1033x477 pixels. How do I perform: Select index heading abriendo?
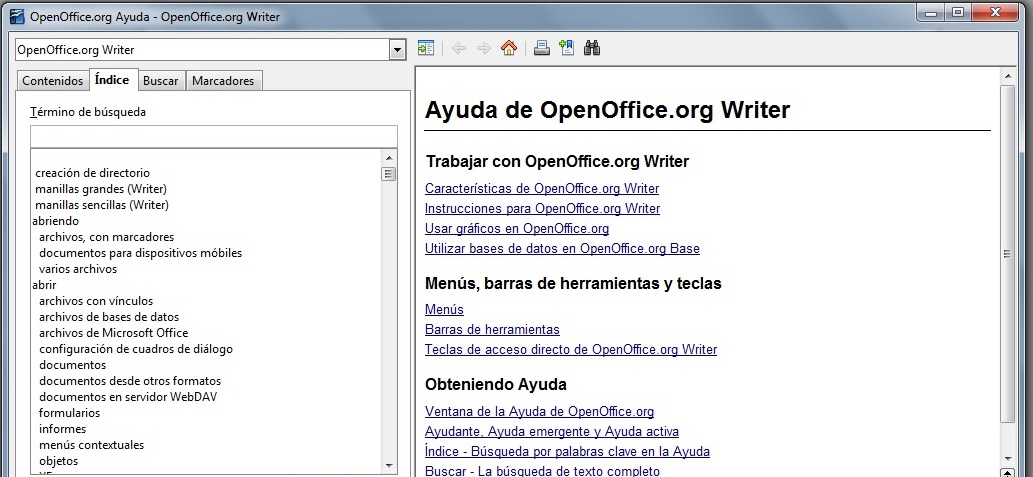[55, 221]
